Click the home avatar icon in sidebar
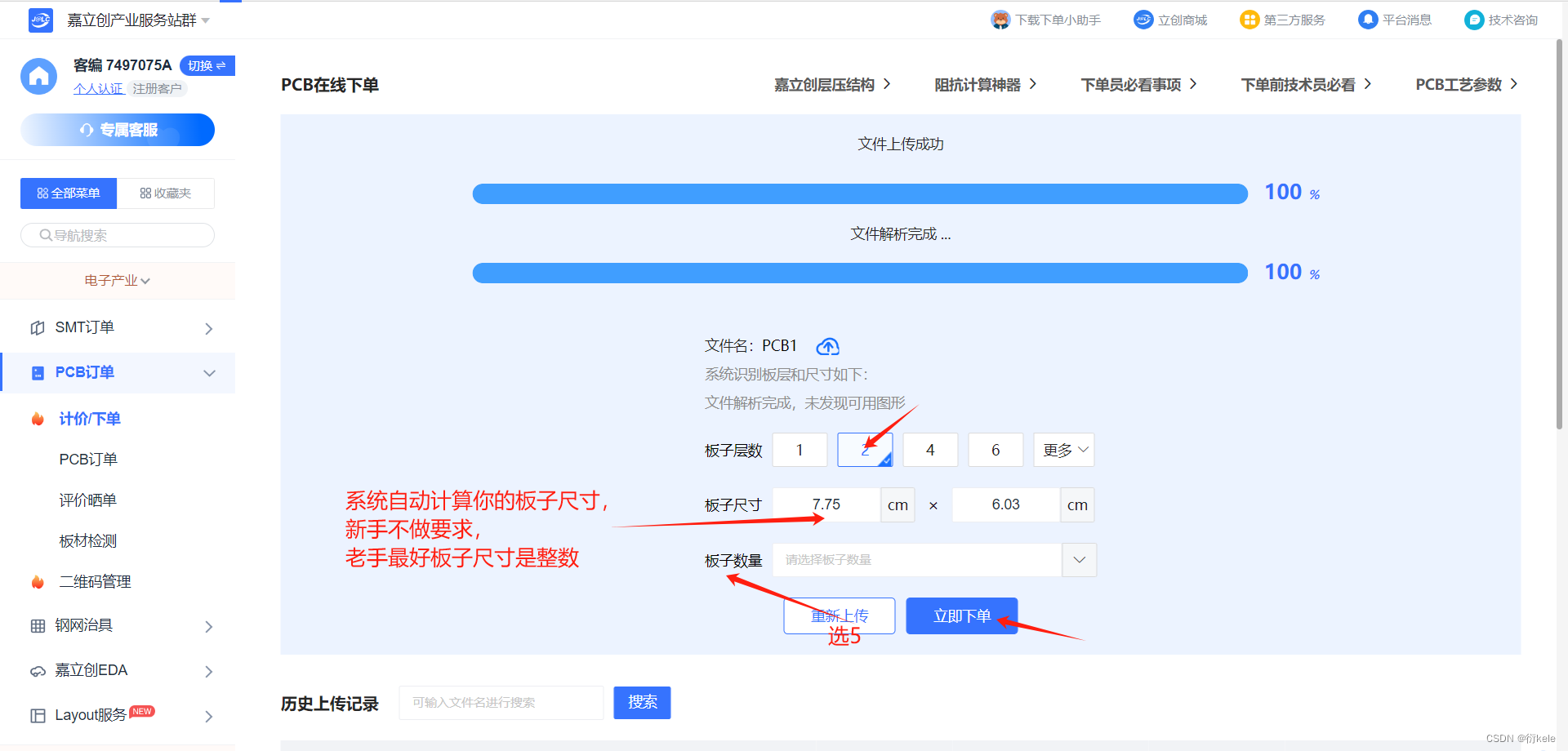 38,76
